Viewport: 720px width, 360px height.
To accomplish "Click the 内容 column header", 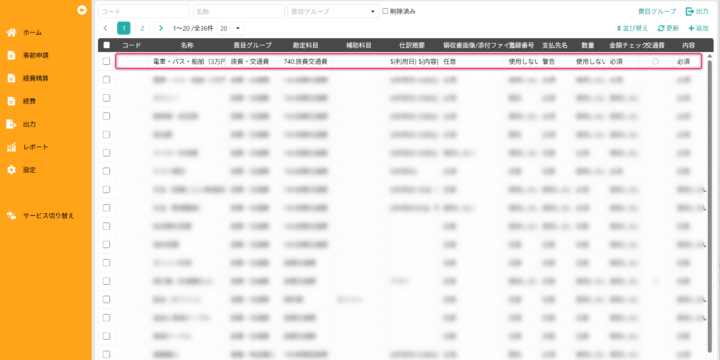I will [x=688, y=45].
